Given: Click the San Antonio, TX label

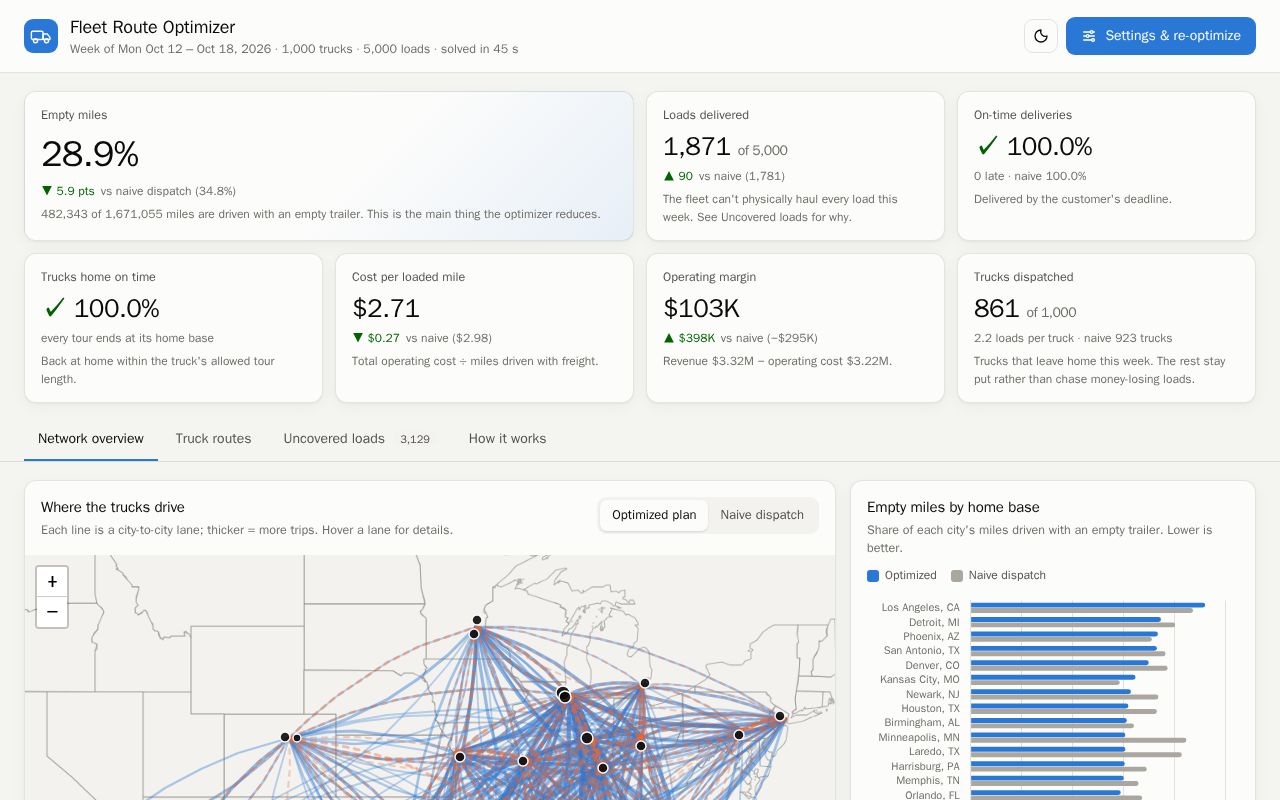Looking at the screenshot, I should point(921,650).
